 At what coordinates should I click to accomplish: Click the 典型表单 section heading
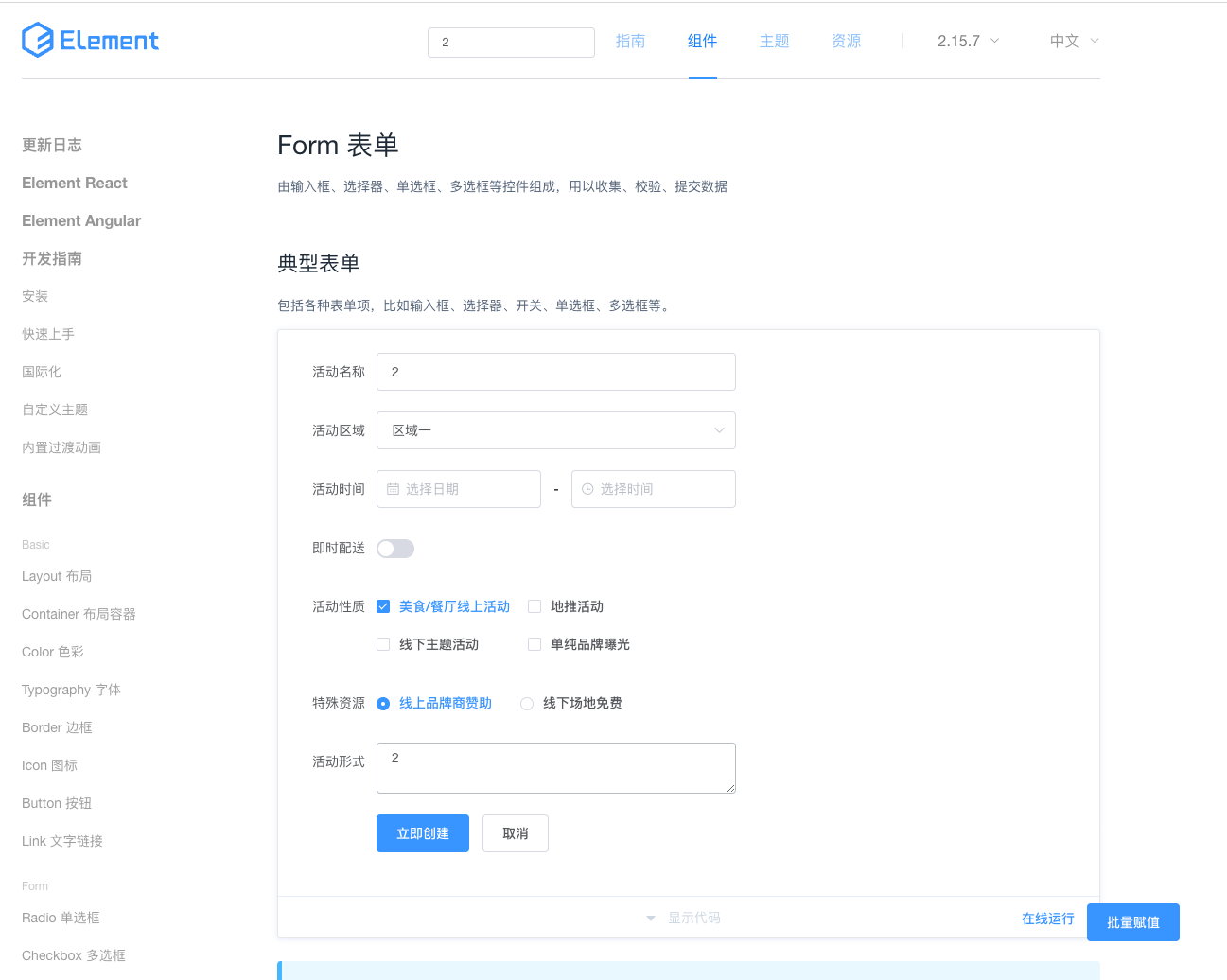[319, 263]
